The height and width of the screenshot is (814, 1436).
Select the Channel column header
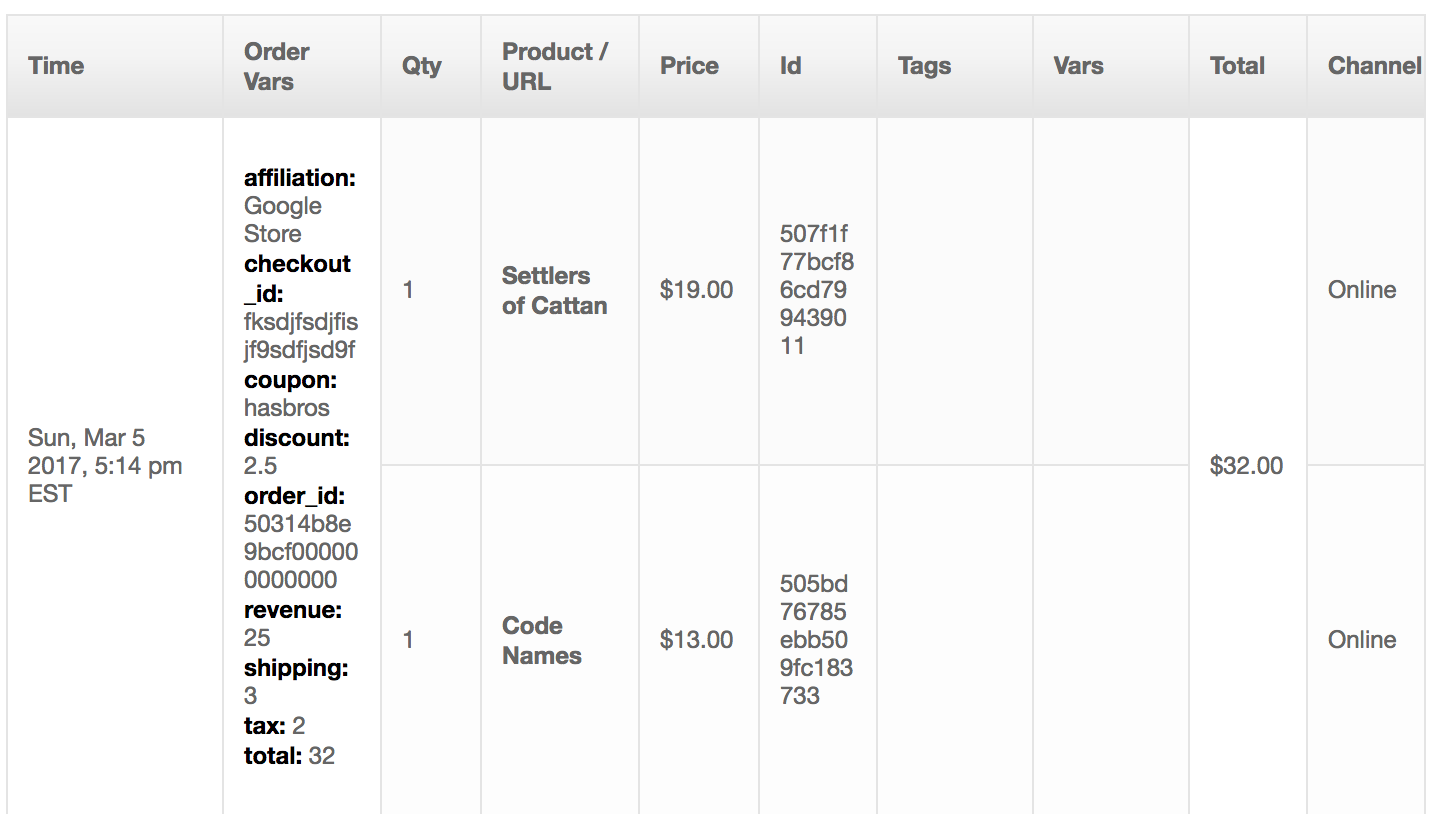click(1374, 66)
